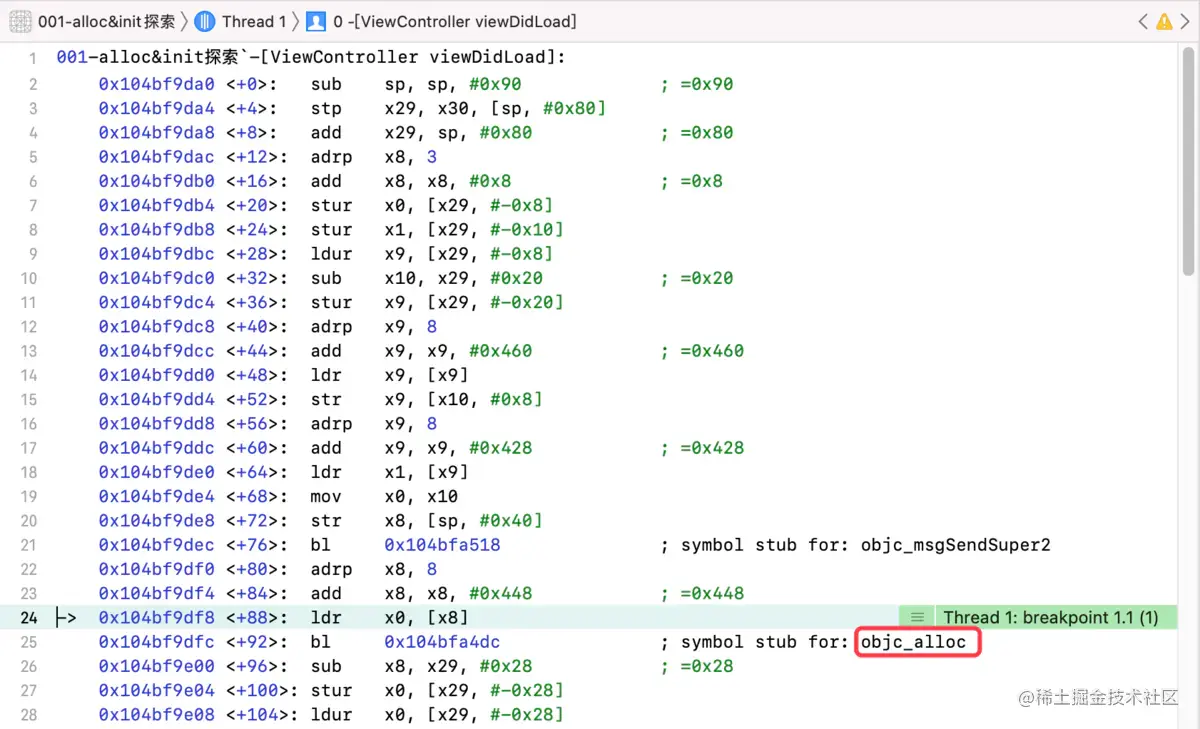Image resolution: width=1200 pixels, height=729 pixels.
Task: Click the comment =0x428 on line 17
Action: tap(713, 448)
